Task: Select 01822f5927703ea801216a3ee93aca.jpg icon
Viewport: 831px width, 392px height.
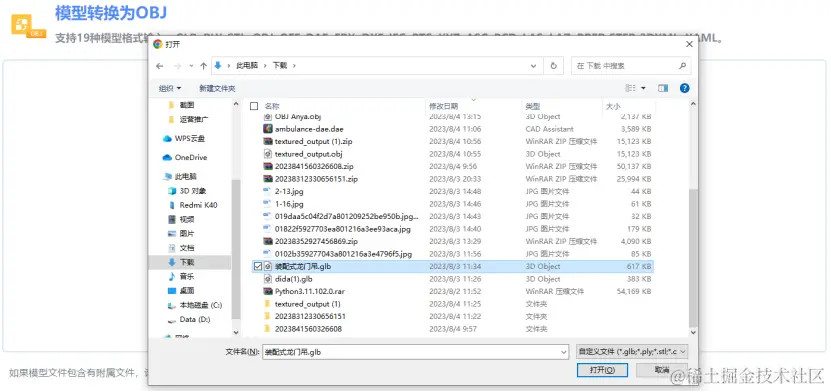Action: (x=268, y=229)
